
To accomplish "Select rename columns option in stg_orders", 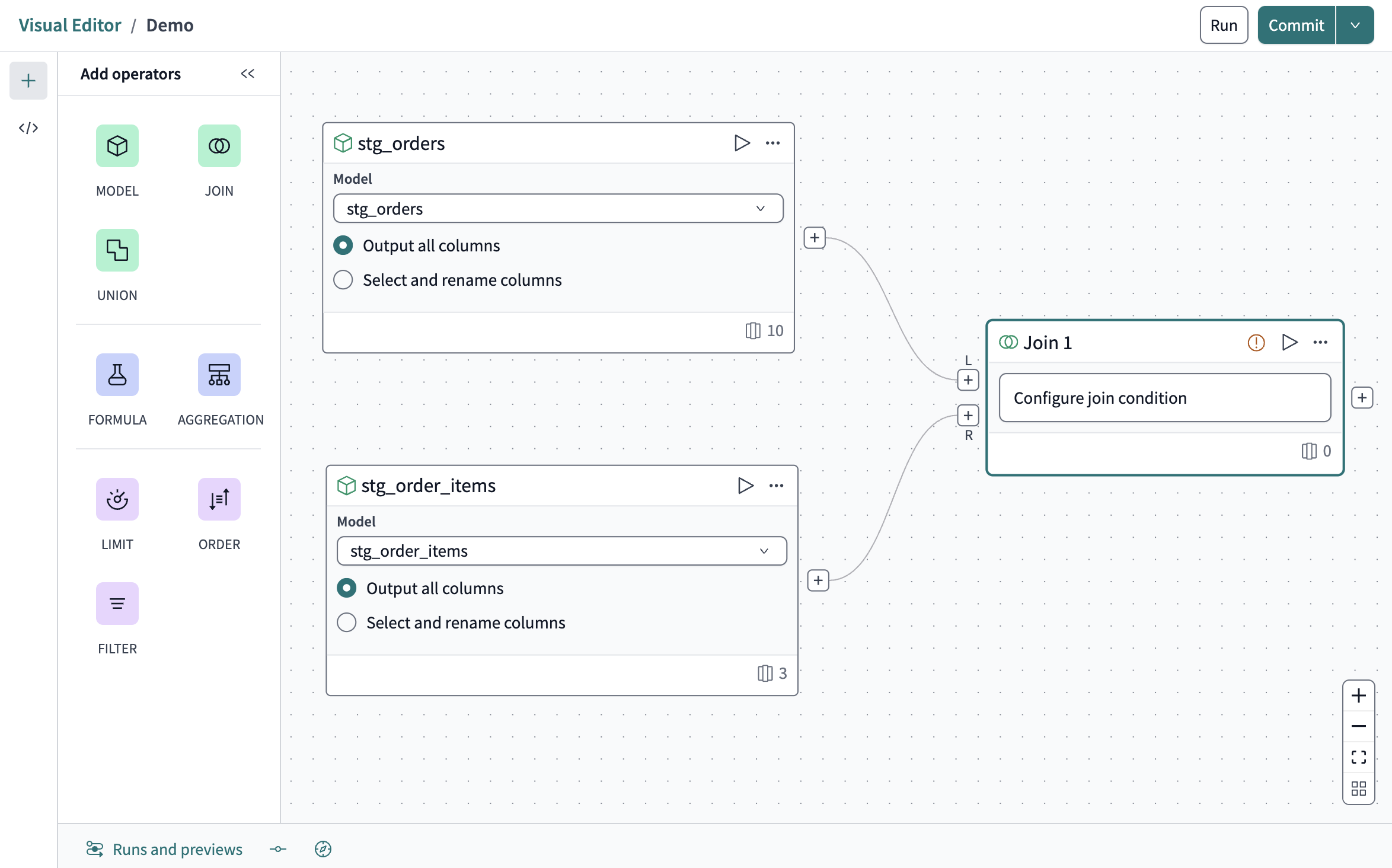I will coord(343,280).
